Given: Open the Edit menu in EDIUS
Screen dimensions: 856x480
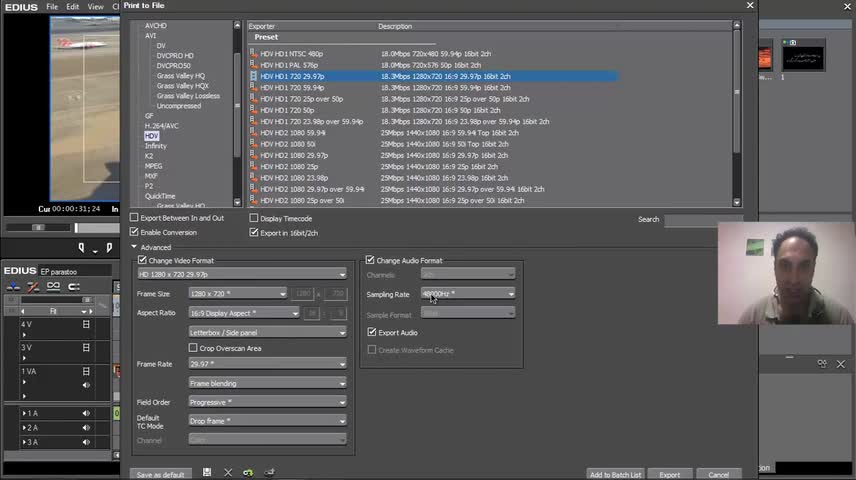Looking at the screenshot, I should 73,7.
